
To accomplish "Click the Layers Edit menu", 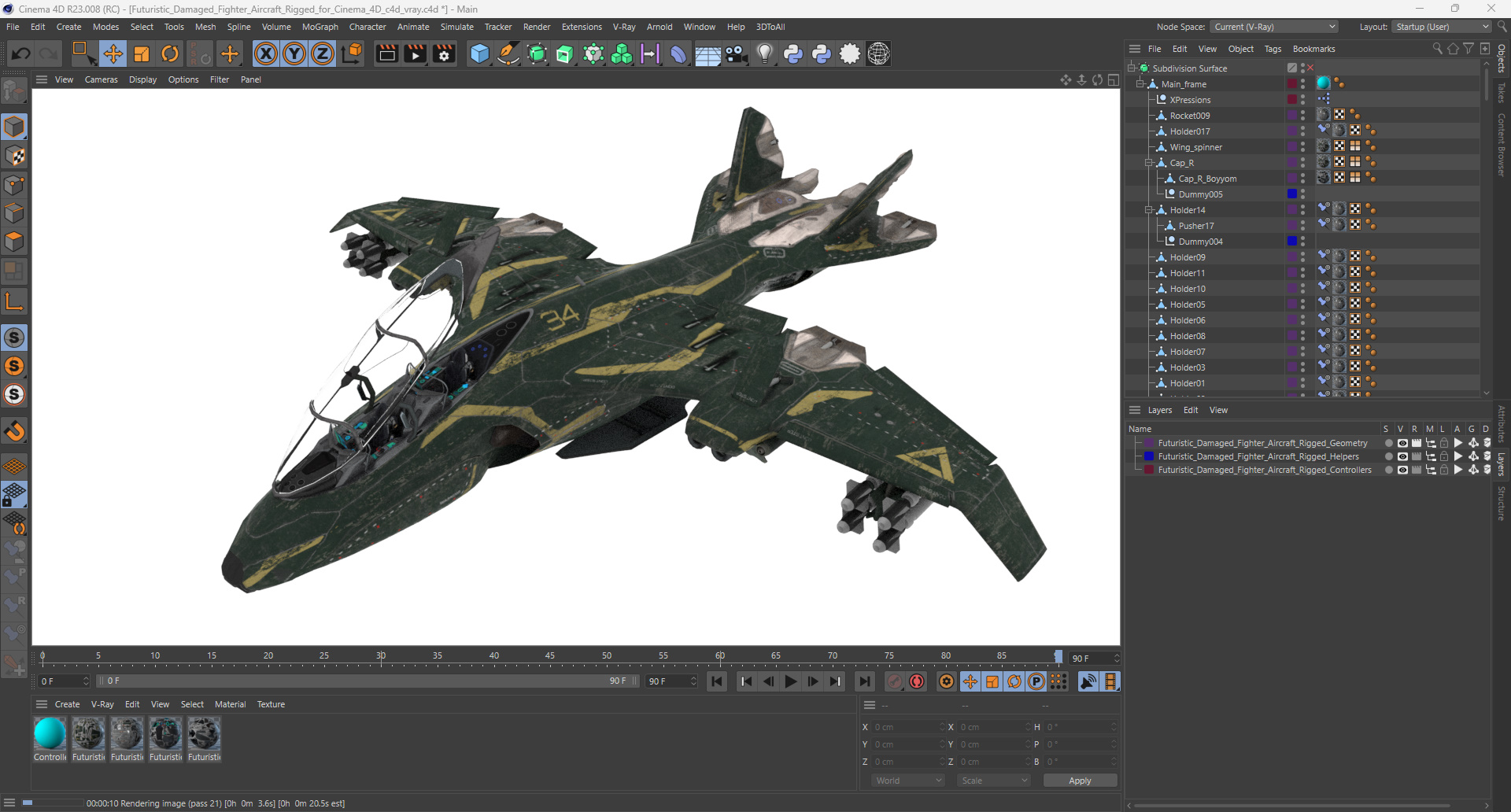I will tap(1191, 410).
